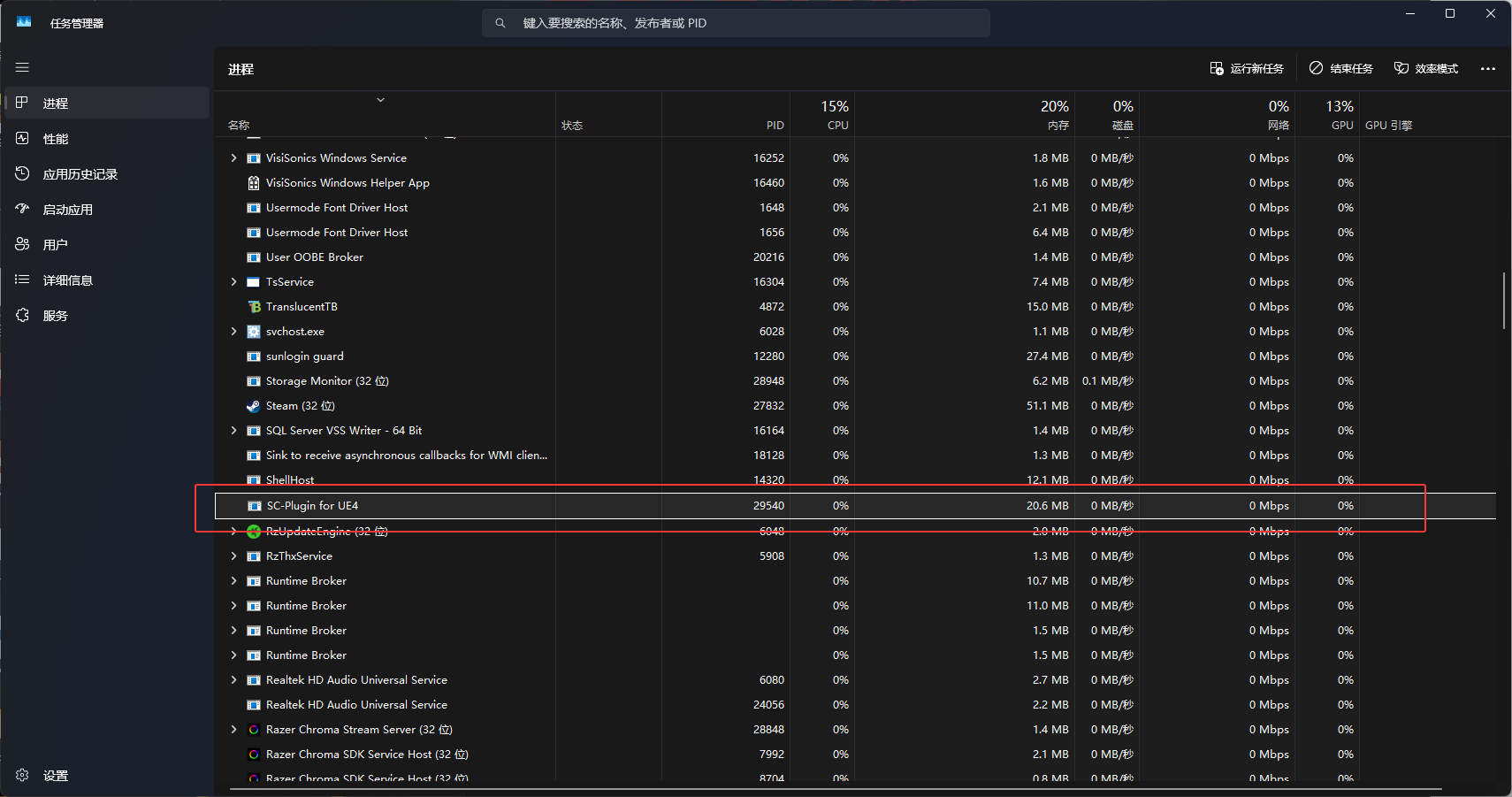
Task: Select the Sink to receive asynchronous callbacks row
Action: click(855, 456)
